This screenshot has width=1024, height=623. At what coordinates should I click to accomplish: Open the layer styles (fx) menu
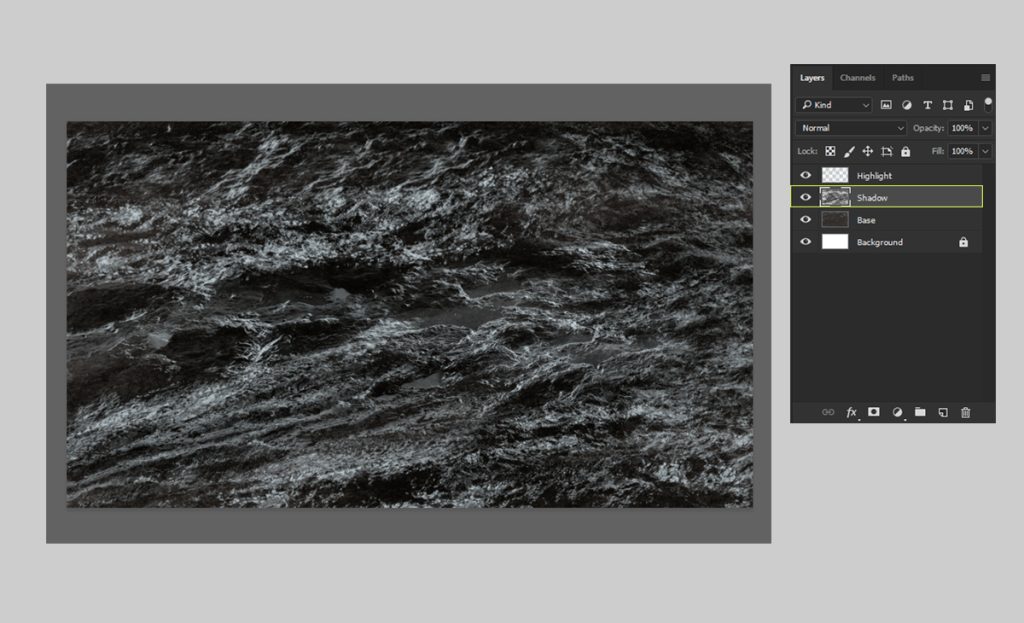851,412
